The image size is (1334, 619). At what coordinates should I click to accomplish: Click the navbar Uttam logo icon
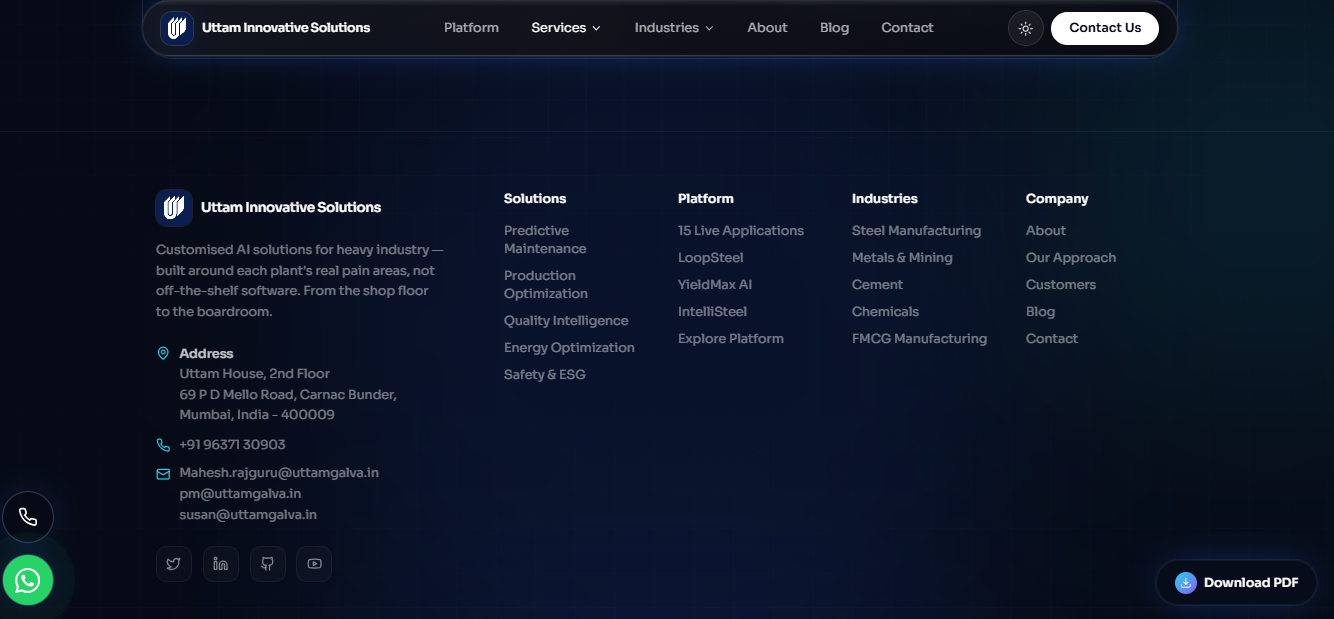click(x=177, y=28)
